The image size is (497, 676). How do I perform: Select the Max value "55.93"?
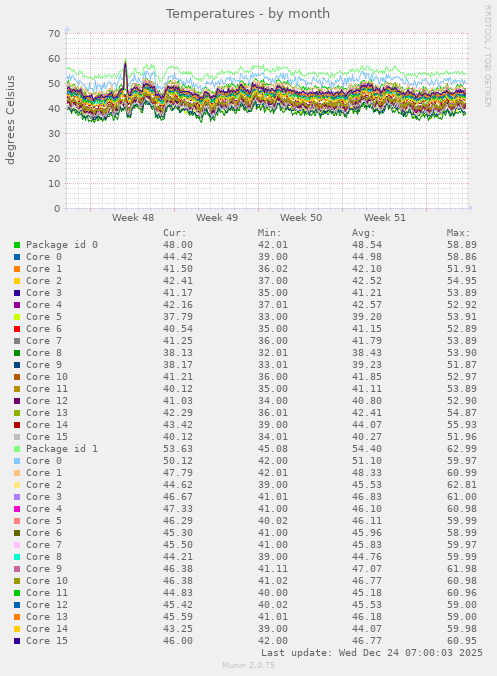click(x=462, y=425)
